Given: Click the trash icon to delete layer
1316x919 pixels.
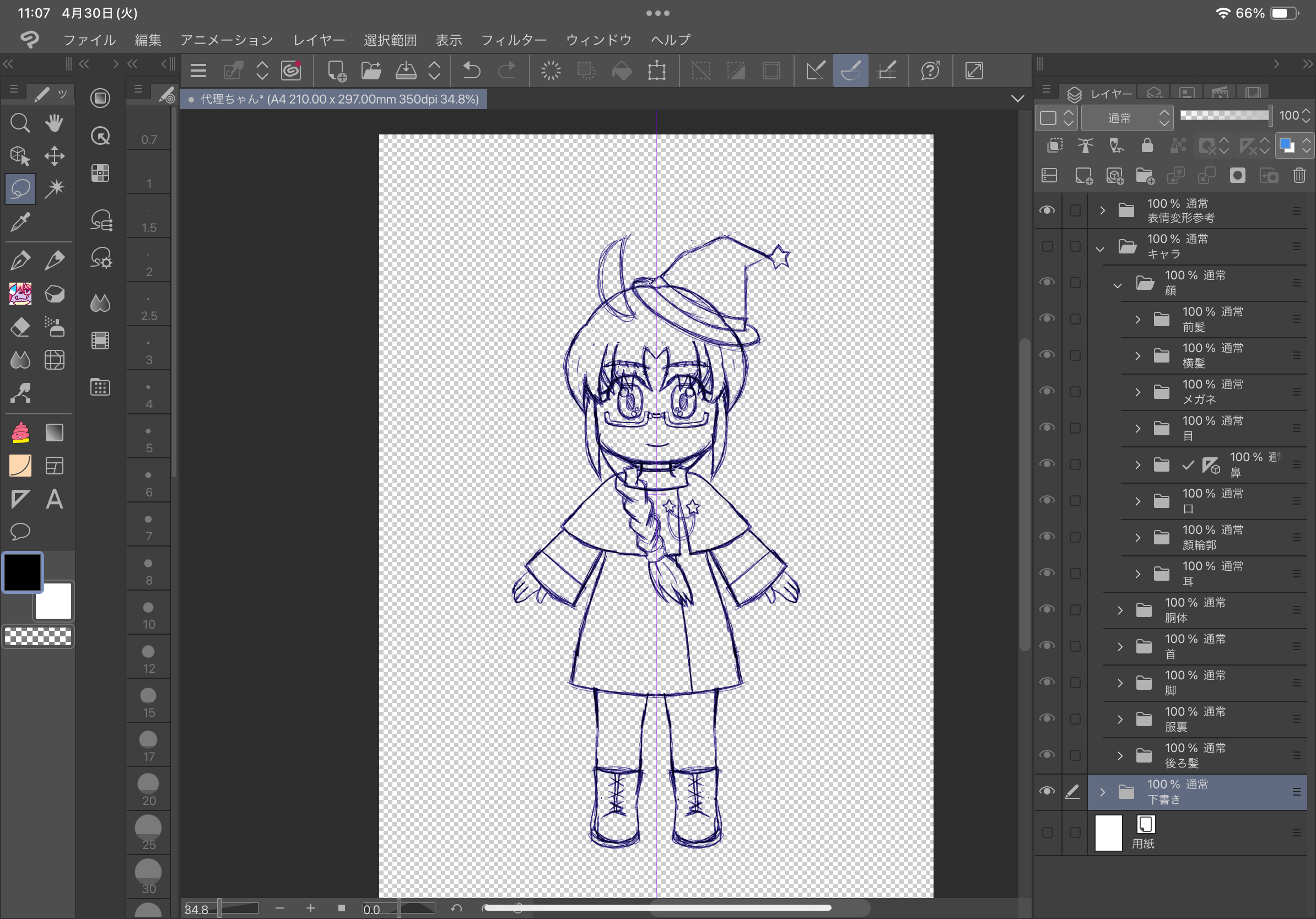Looking at the screenshot, I should tap(1299, 176).
